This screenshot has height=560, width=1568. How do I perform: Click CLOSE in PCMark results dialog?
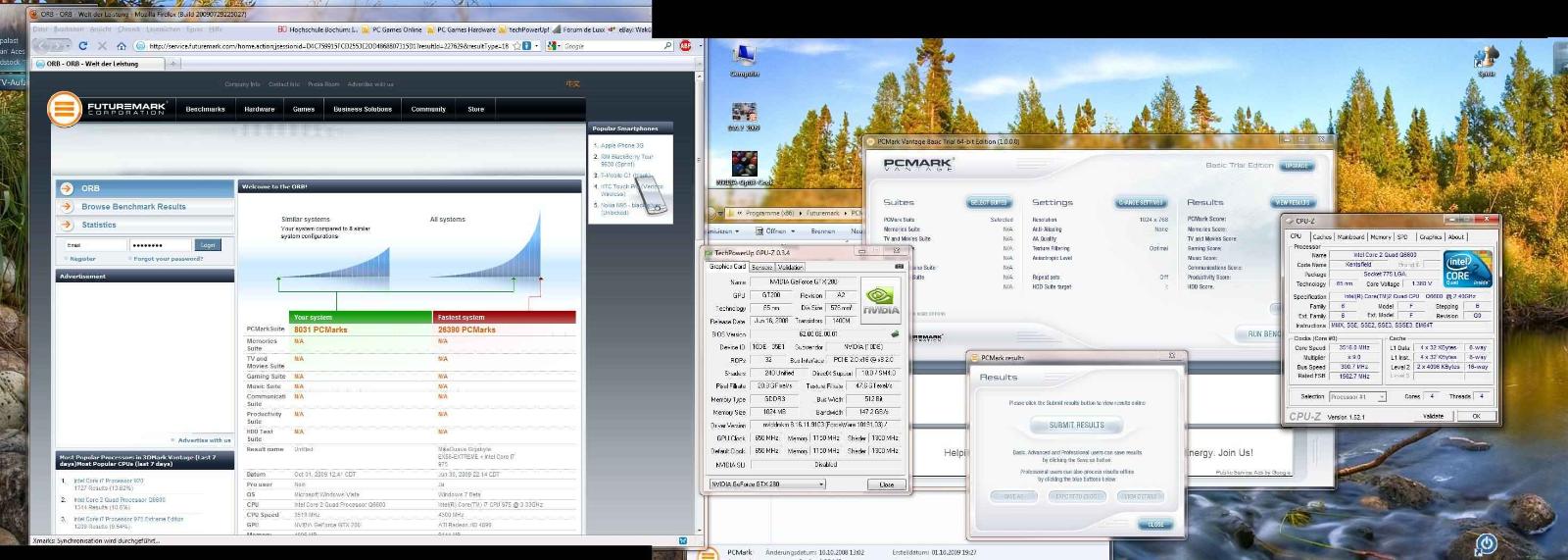tap(1155, 525)
